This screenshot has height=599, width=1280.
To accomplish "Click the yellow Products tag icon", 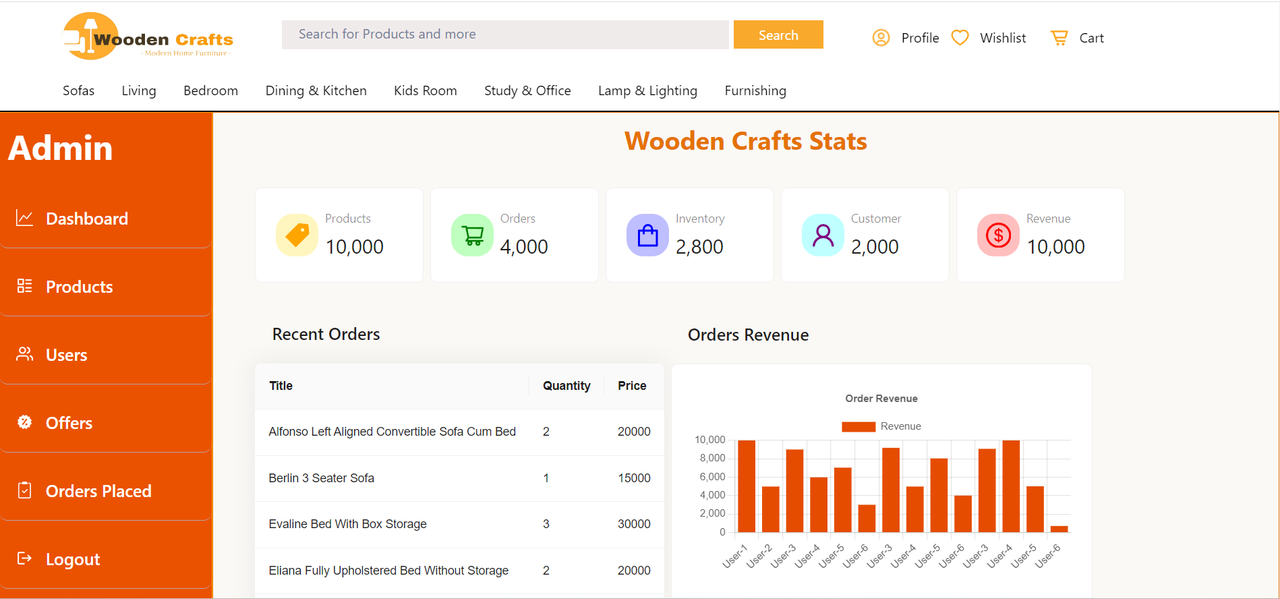I will (297, 235).
